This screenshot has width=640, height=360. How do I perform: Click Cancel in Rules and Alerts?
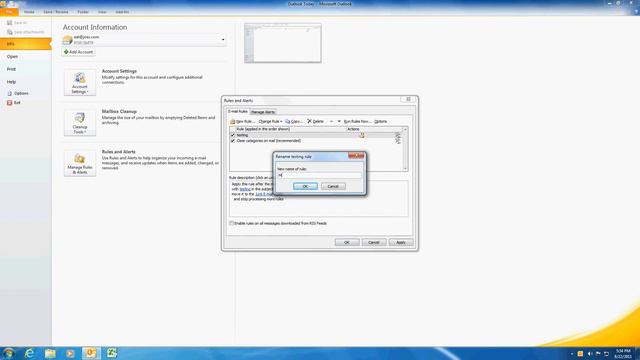[374, 242]
